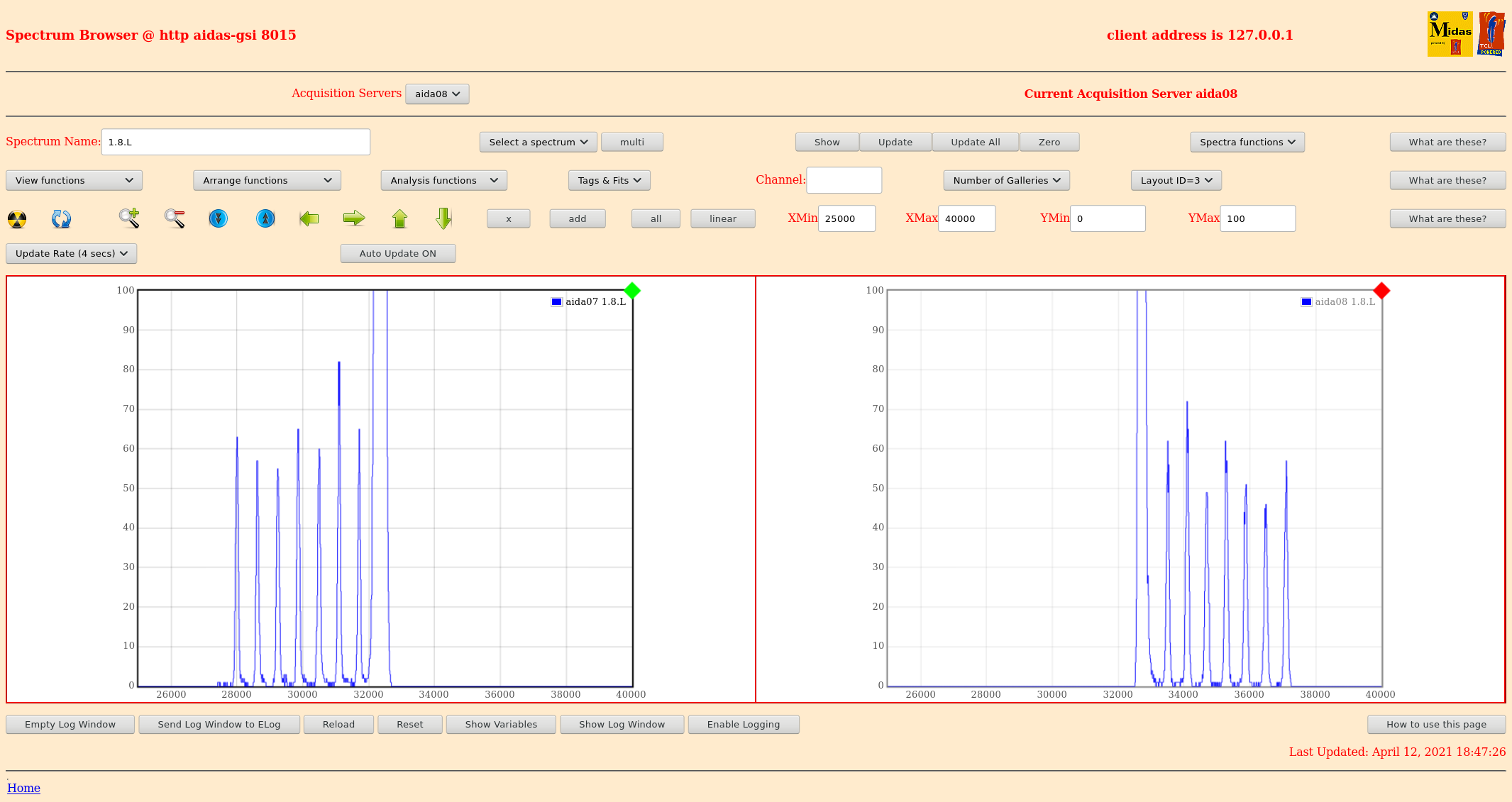Screen dimensions: 1512x802
Task: Click the add button
Action: click(578, 219)
